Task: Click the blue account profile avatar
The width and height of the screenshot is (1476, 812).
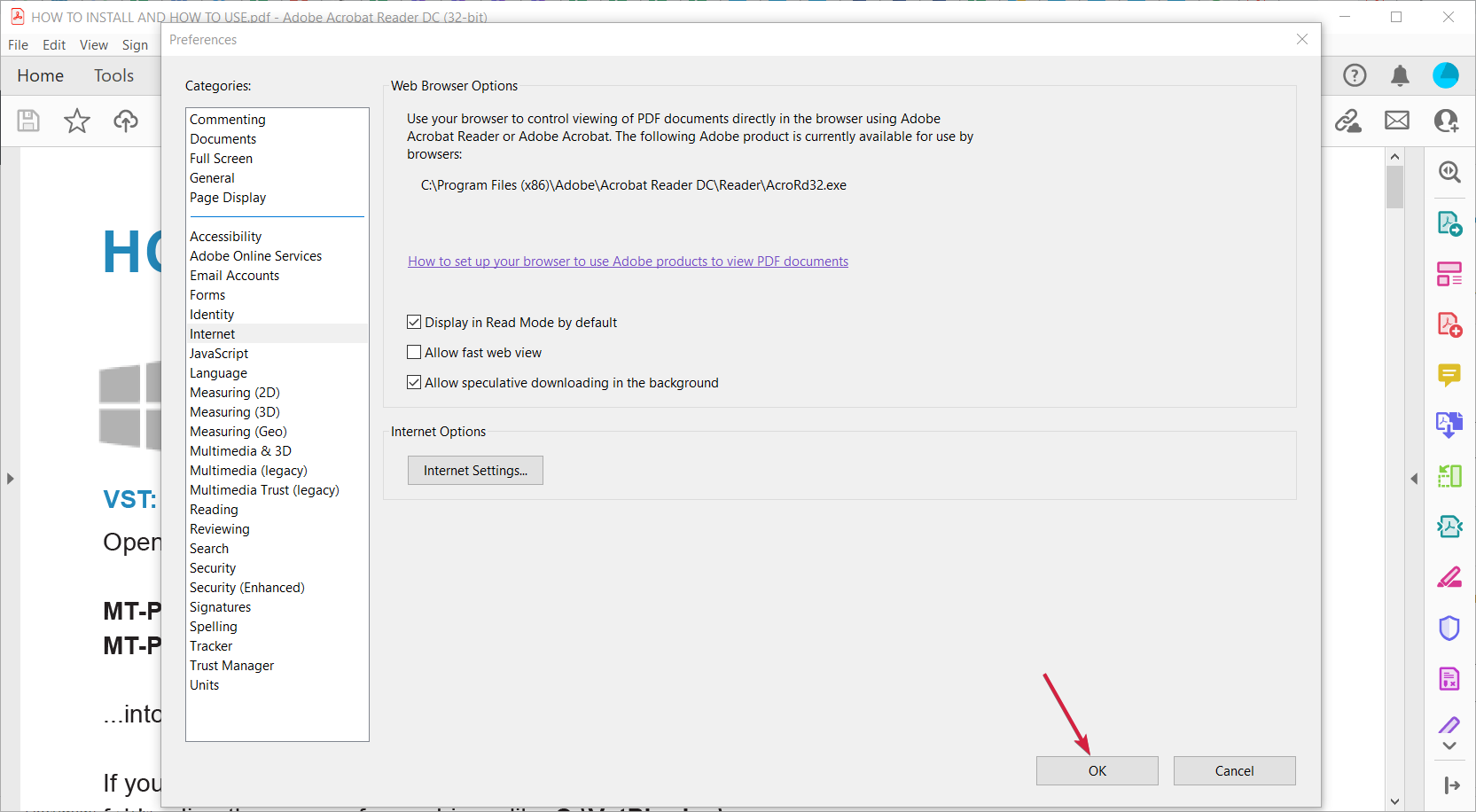Action: coord(1446,75)
